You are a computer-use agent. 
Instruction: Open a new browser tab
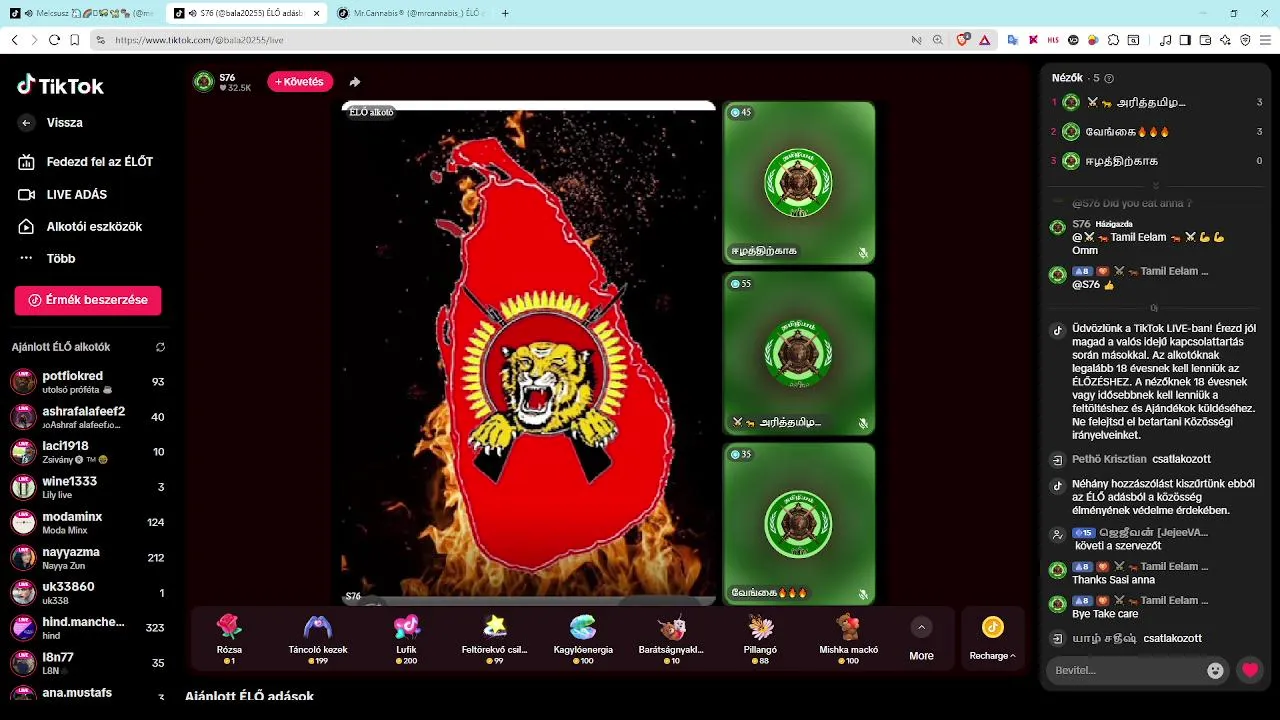[505, 13]
